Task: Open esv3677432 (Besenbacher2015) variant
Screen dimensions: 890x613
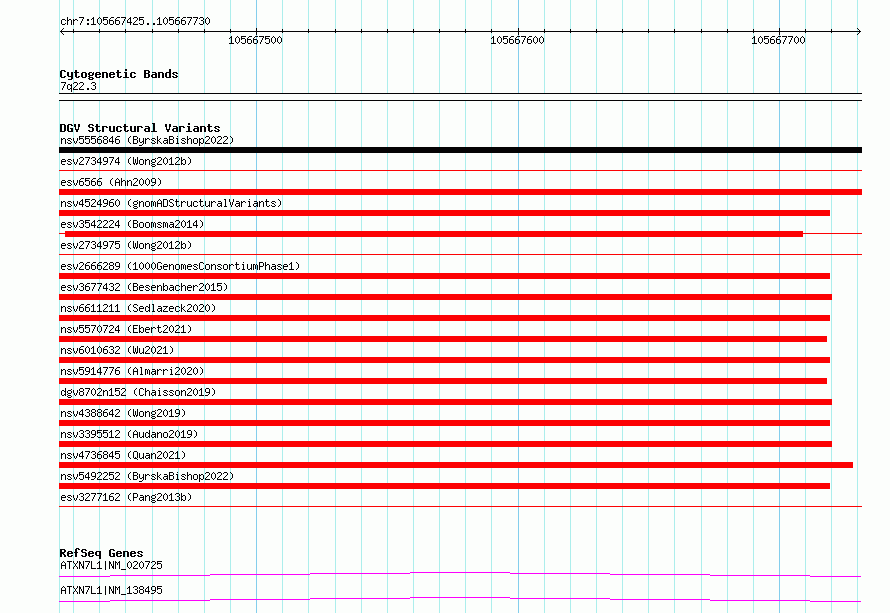Action: [144, 287]
